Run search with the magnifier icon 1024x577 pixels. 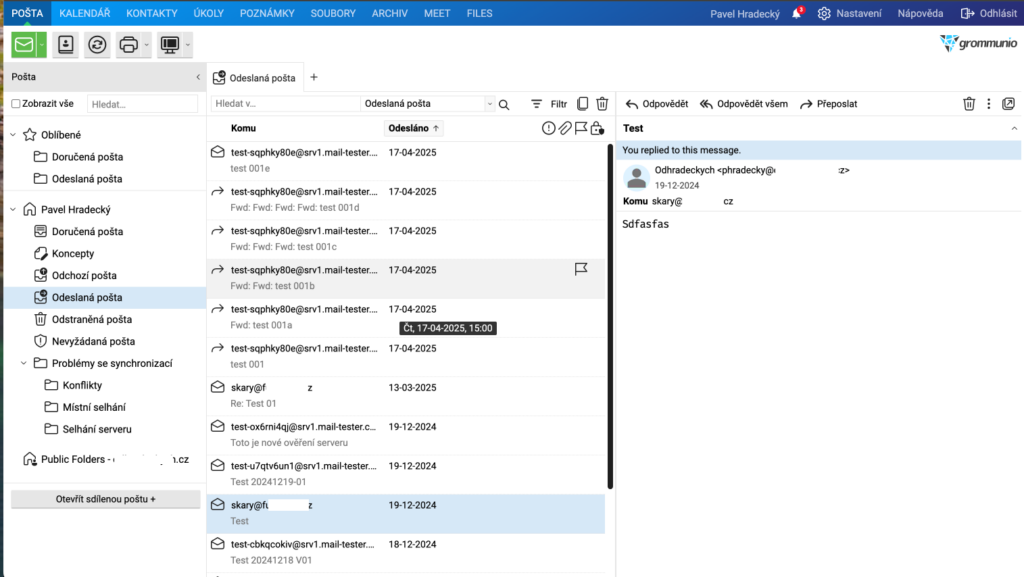[504, 104]
